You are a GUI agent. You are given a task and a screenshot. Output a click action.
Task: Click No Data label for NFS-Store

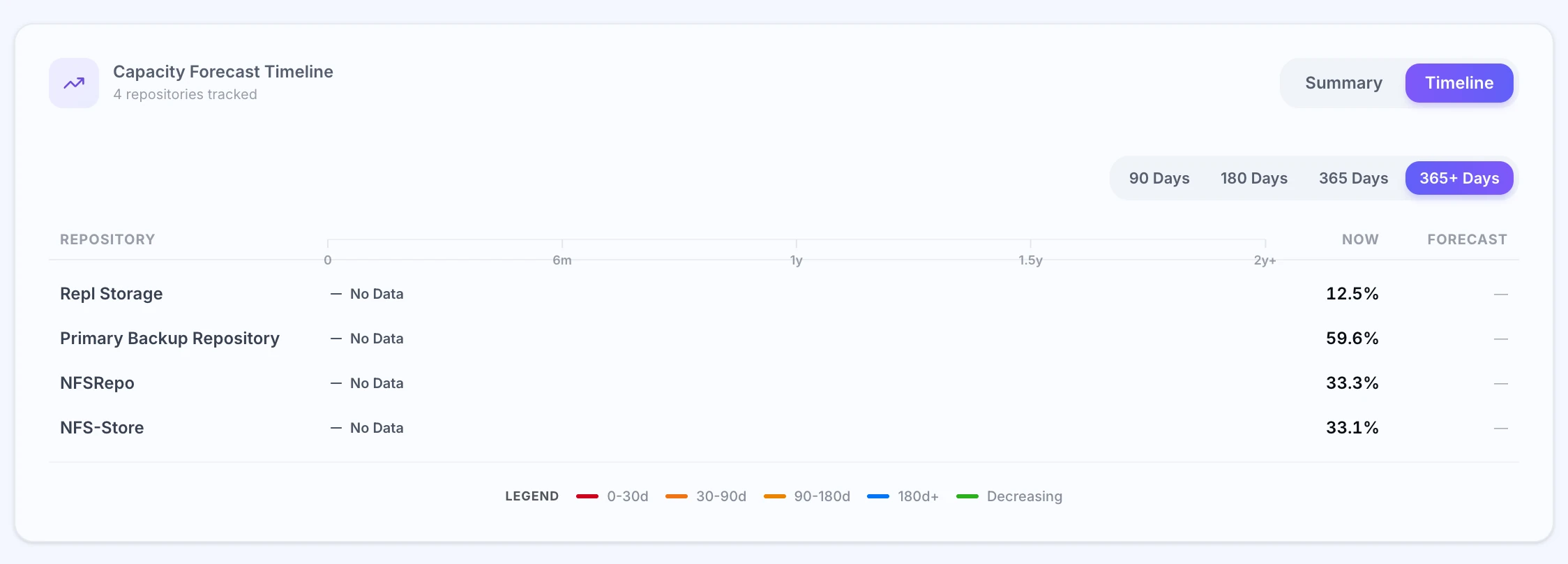pos(377,428)
